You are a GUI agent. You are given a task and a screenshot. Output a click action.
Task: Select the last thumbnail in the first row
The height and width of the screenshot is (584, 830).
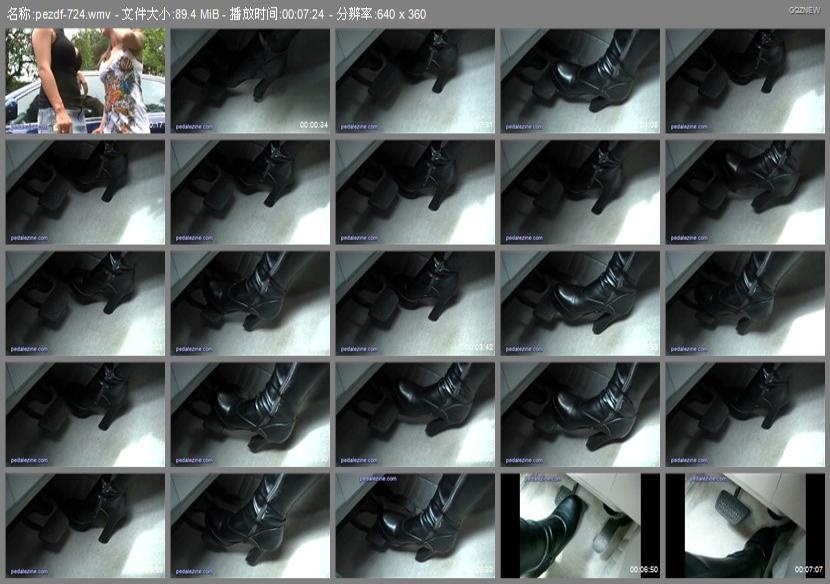(x=745, y=81)
